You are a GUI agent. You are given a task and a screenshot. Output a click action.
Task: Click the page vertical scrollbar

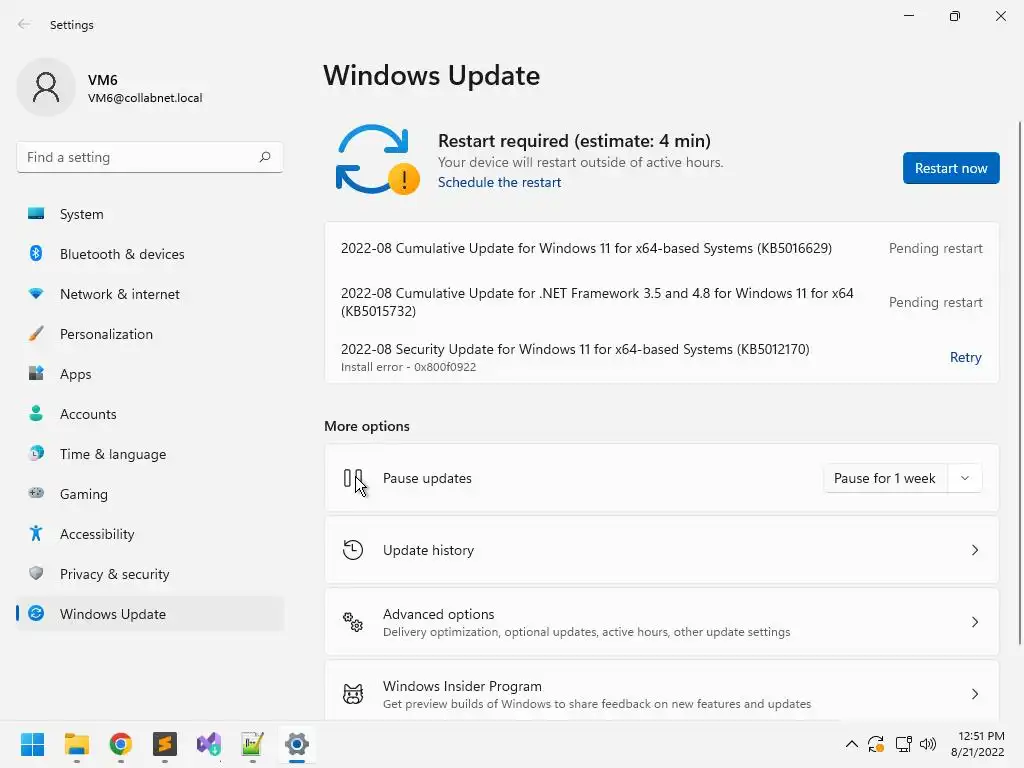click(1019, 383)
